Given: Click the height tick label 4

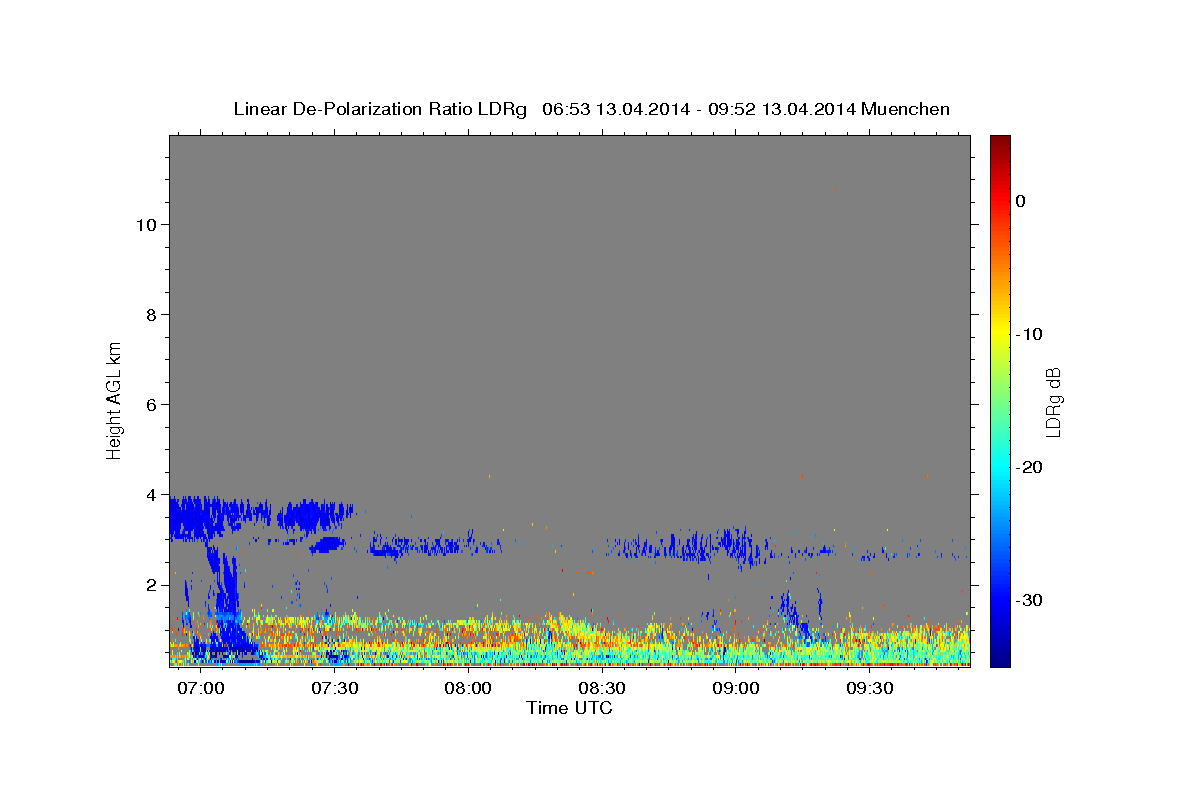Looking at the screenshot, I should point(150,495).
